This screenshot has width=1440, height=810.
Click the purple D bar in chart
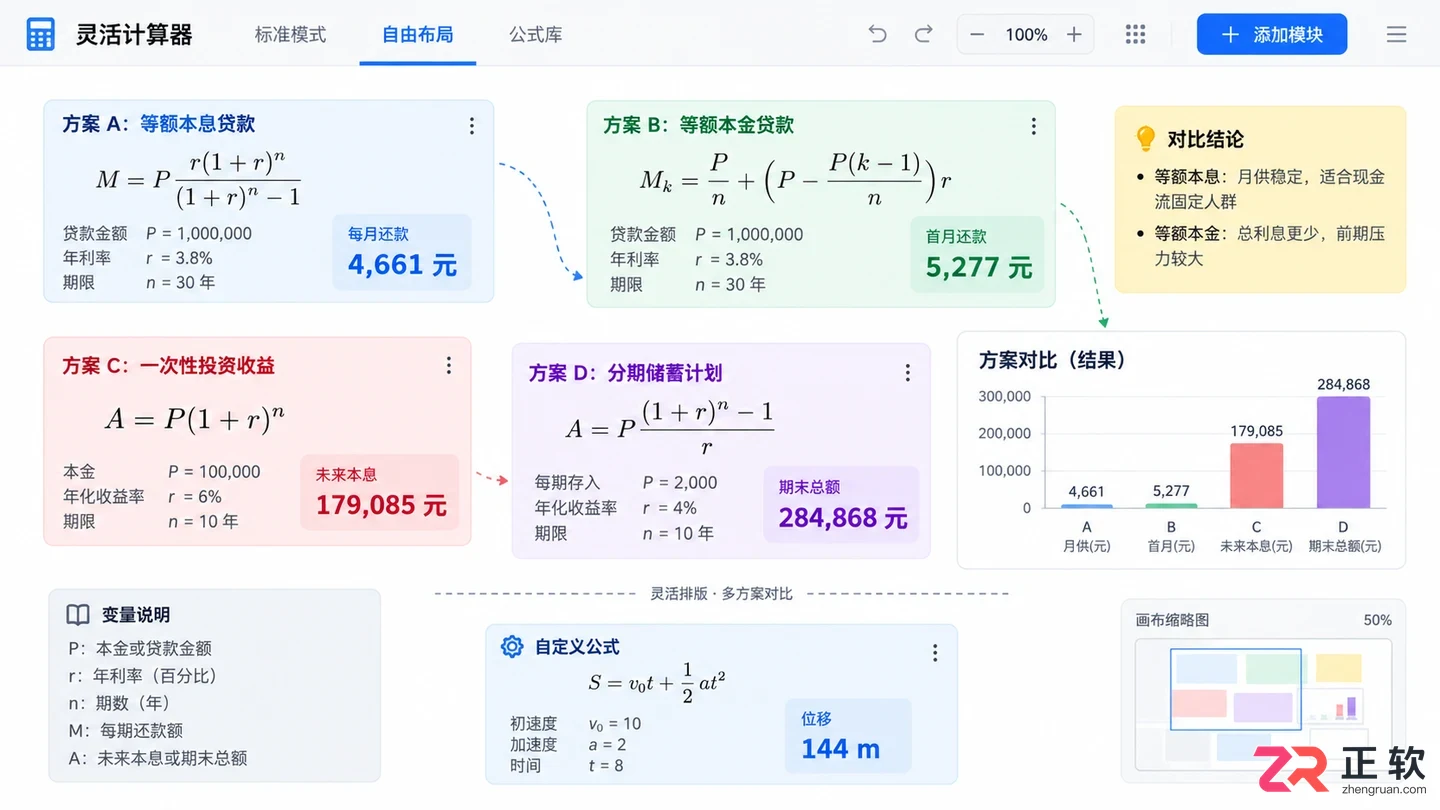point(1343,452)
